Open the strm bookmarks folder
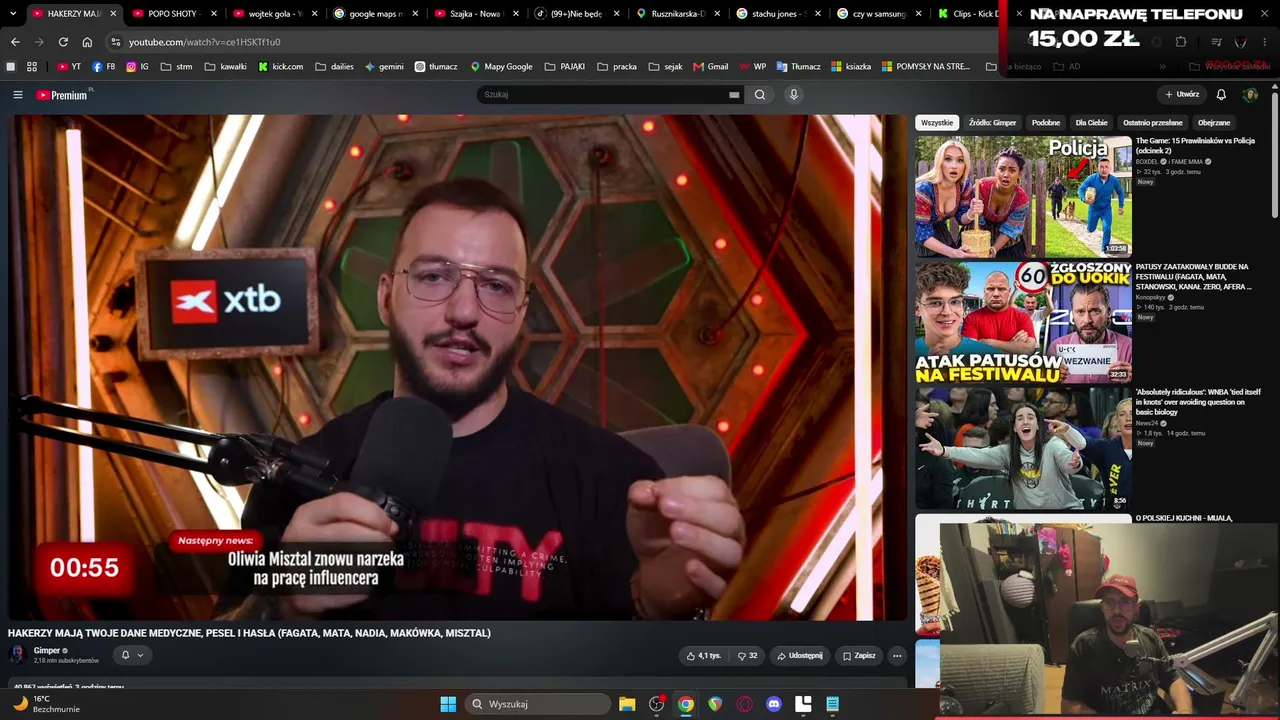1280x720 pixels. point(175,67)
